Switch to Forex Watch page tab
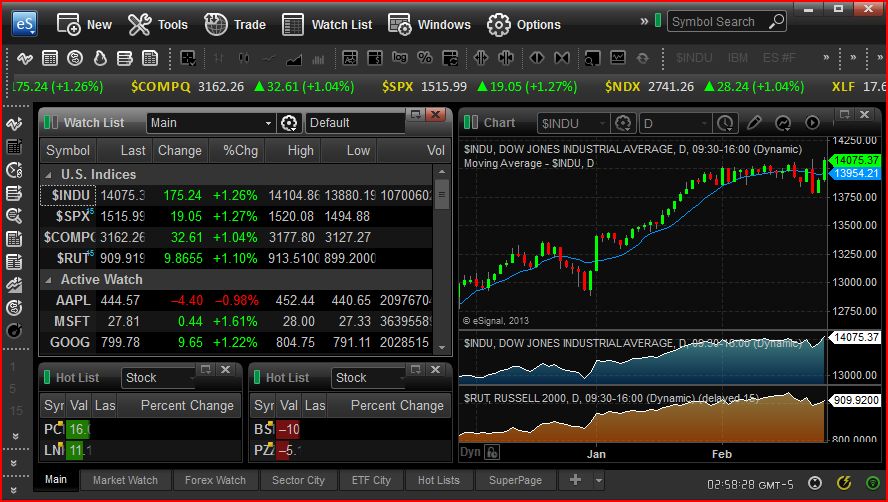Image resolution: width=888 pixels, height=502 pixels. (x=215, y=480)
